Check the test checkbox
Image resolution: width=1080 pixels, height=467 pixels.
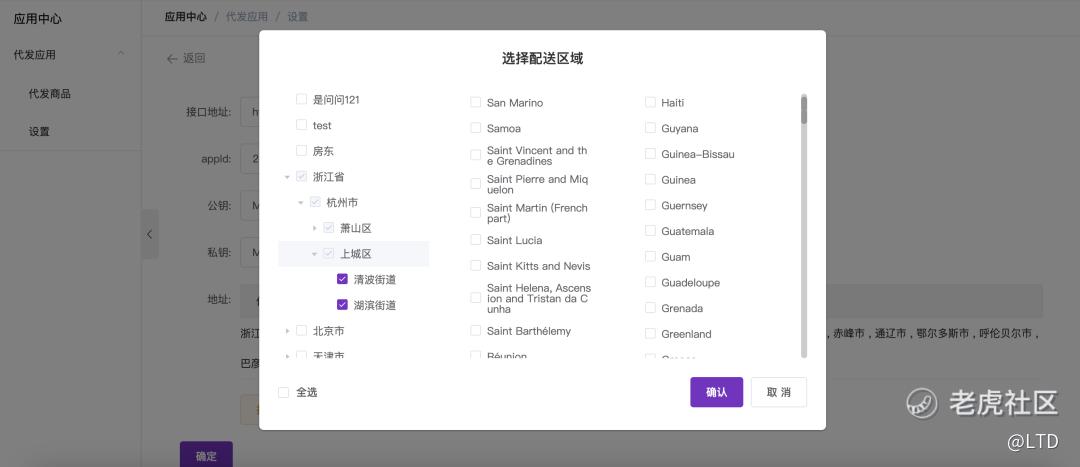[301, 125]
